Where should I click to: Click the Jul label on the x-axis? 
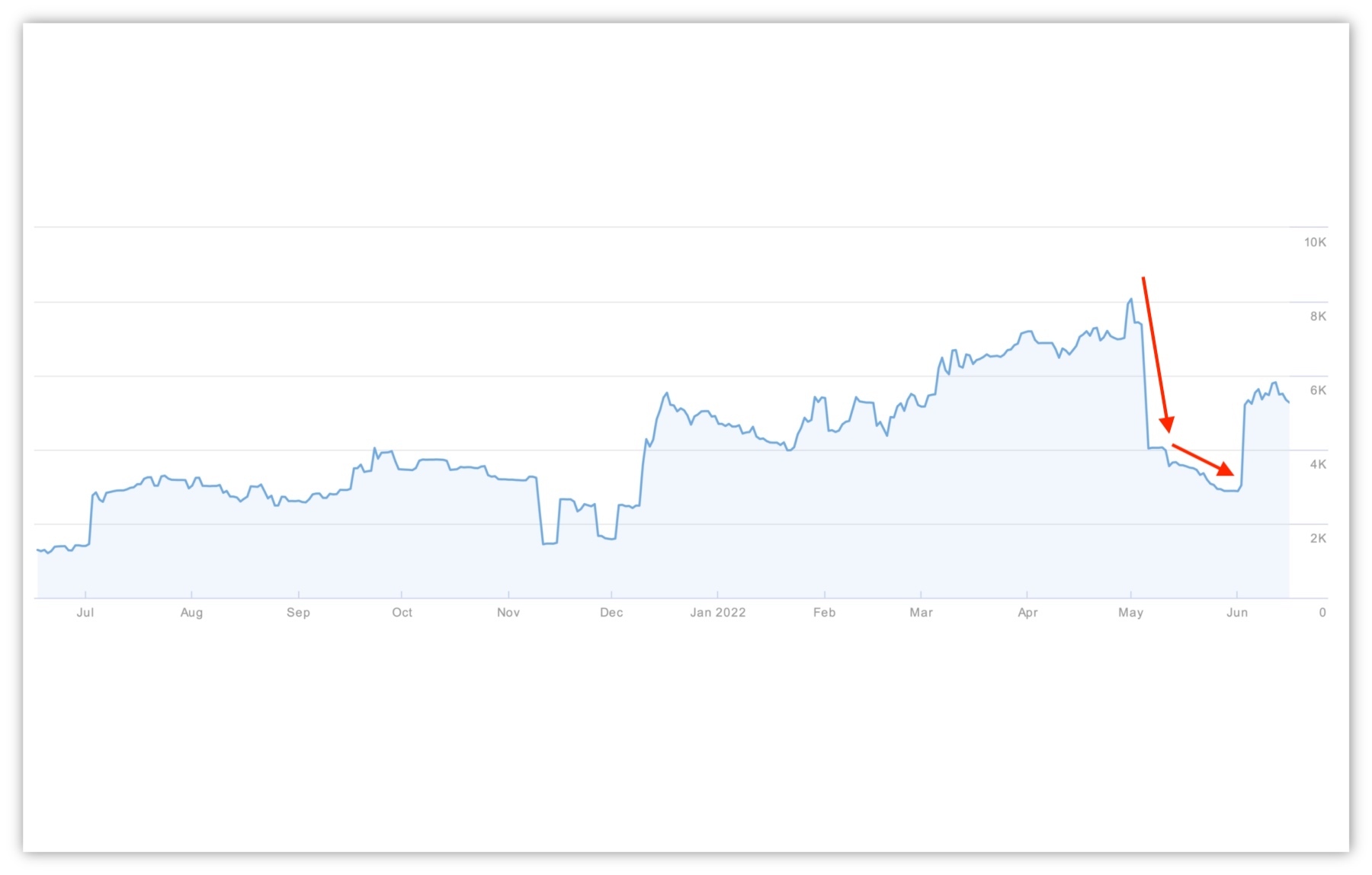(x=85, y=613)
